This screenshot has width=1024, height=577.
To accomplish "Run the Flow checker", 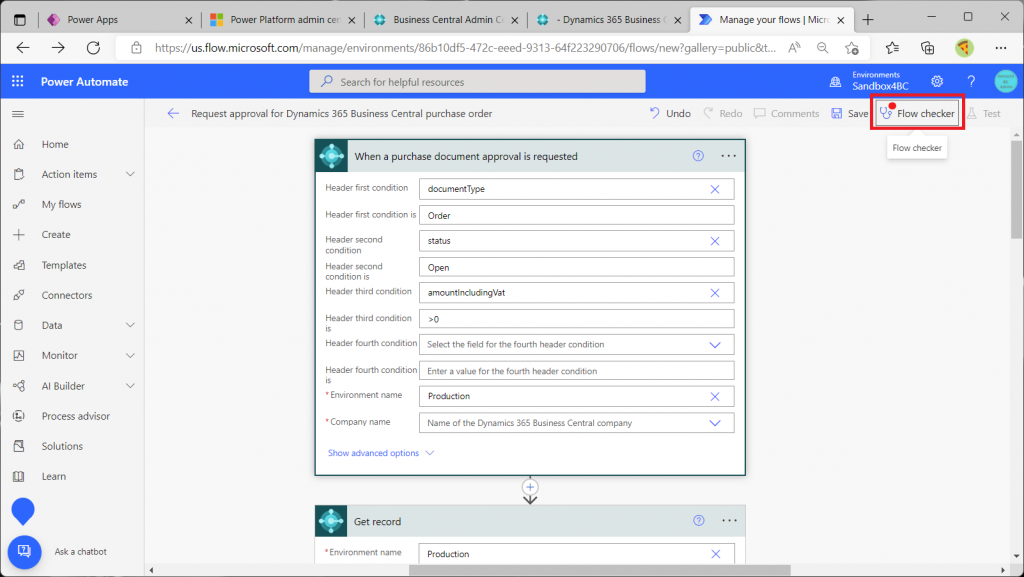I will coord(918,114).
